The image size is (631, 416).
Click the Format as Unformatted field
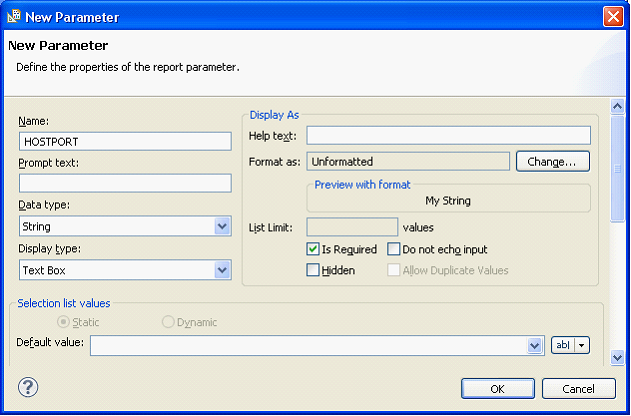coord(408,161)
